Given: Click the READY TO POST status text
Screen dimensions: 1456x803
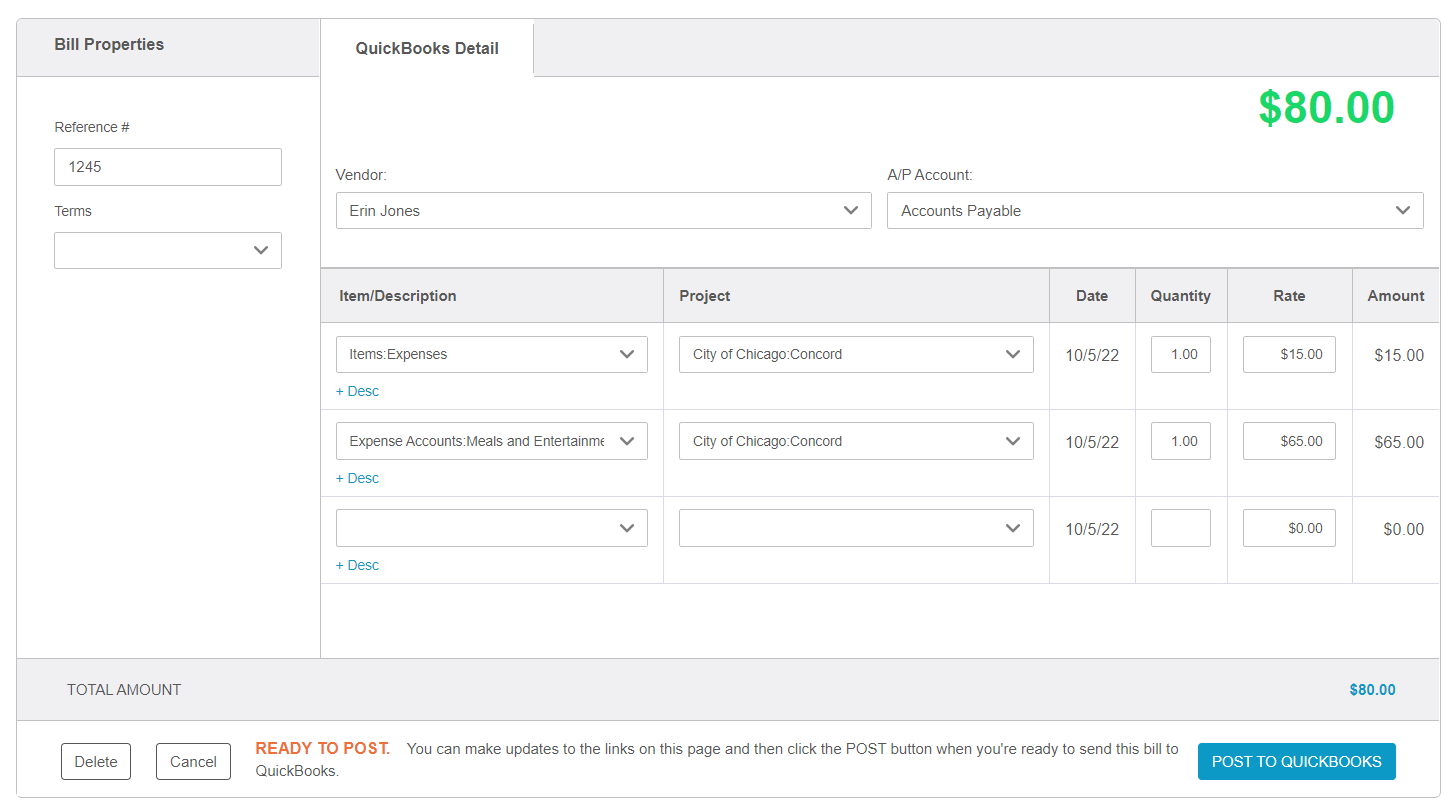Looking at the screenshot, I should (x=322, y=748).
